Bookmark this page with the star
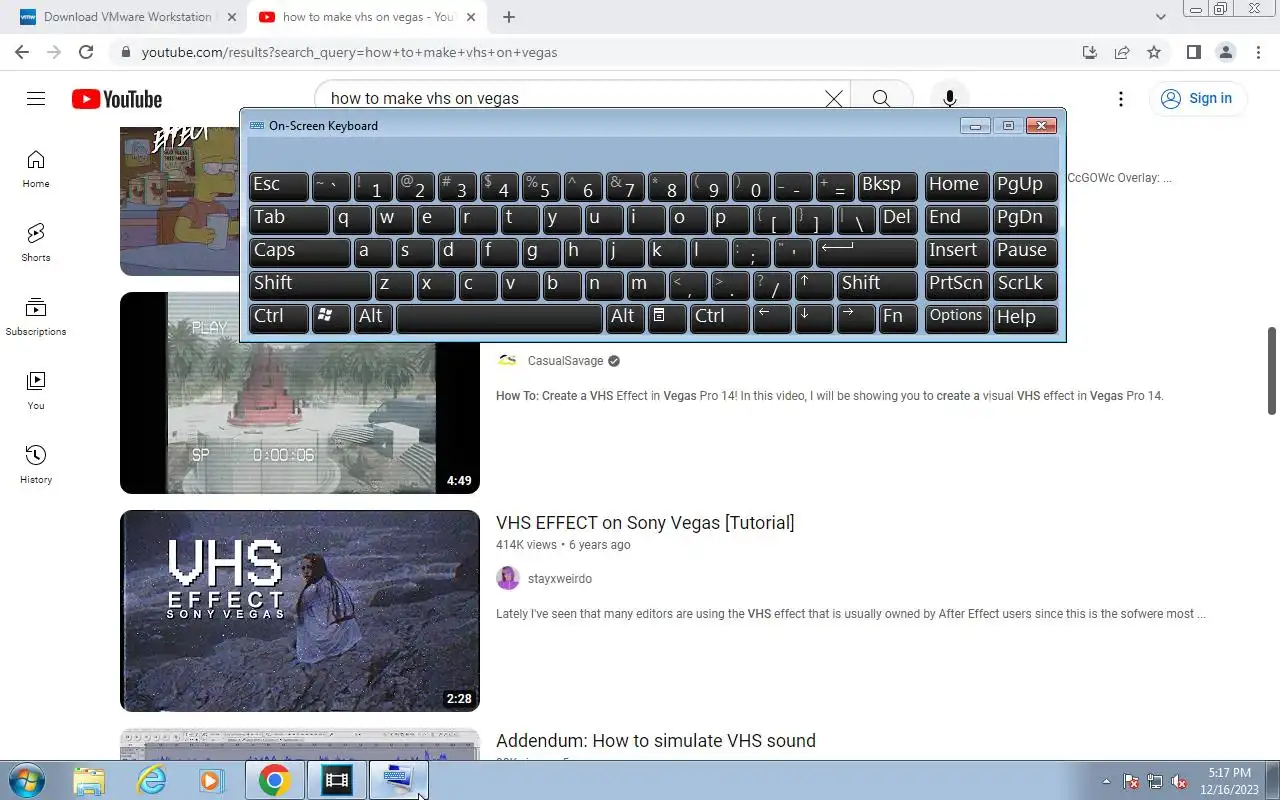This screenshot has height=800, width=1280. [1154, 52]
